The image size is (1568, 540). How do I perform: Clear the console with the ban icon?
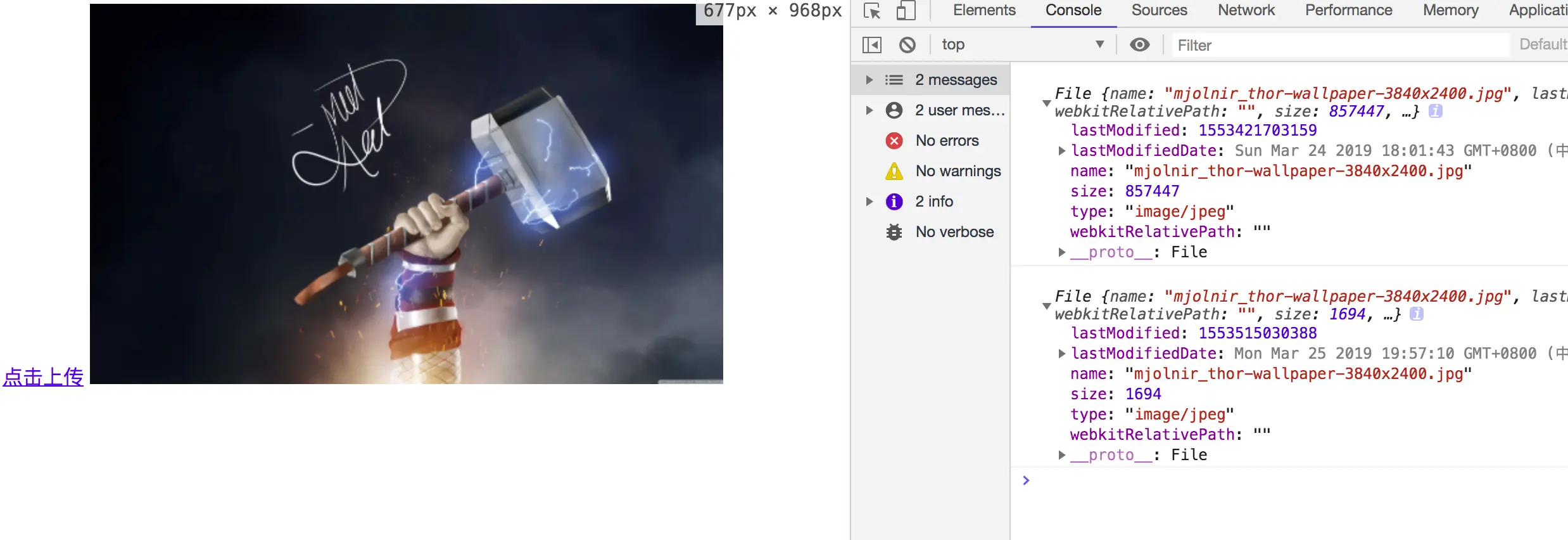(907, 45)
